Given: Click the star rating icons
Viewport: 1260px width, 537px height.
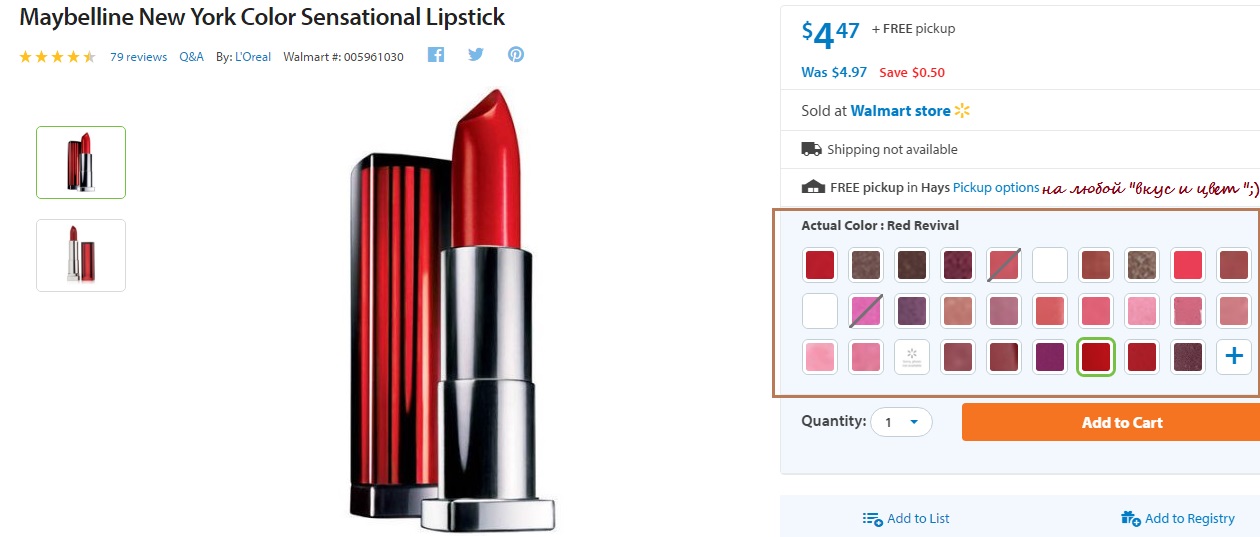Looking at the screenshot, I should pos(57,57).
